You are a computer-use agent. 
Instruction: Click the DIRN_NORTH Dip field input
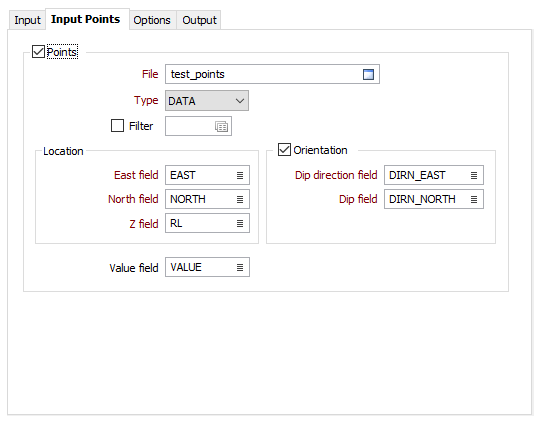[x=434, y=199]
